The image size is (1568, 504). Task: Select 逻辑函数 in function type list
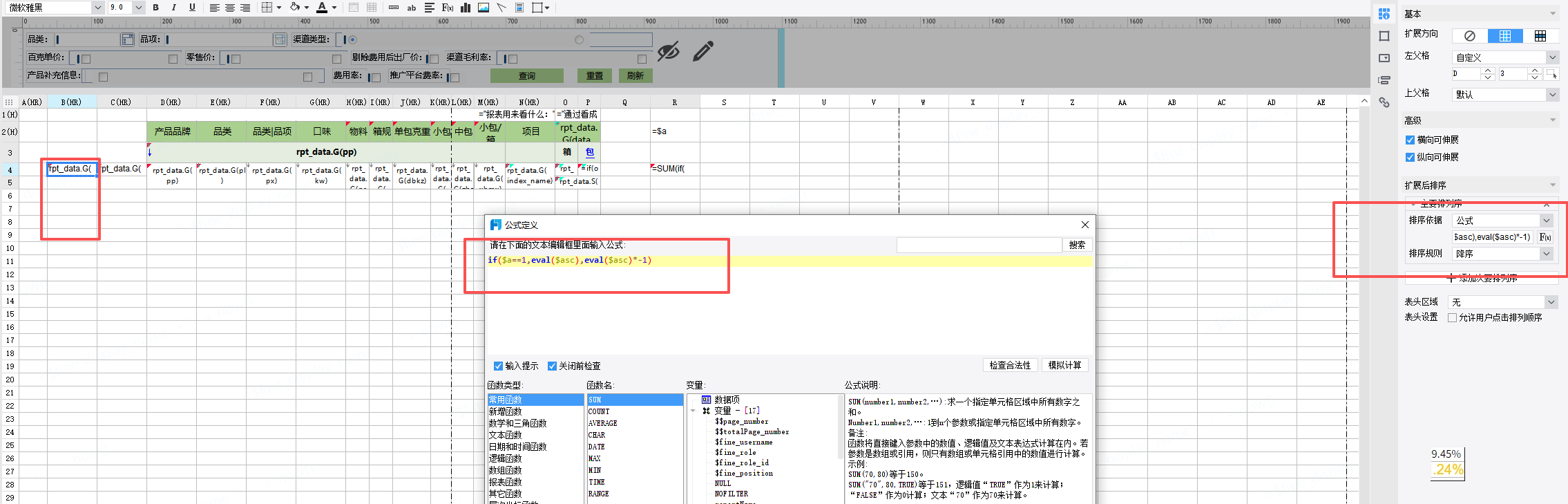coord(506,458)
